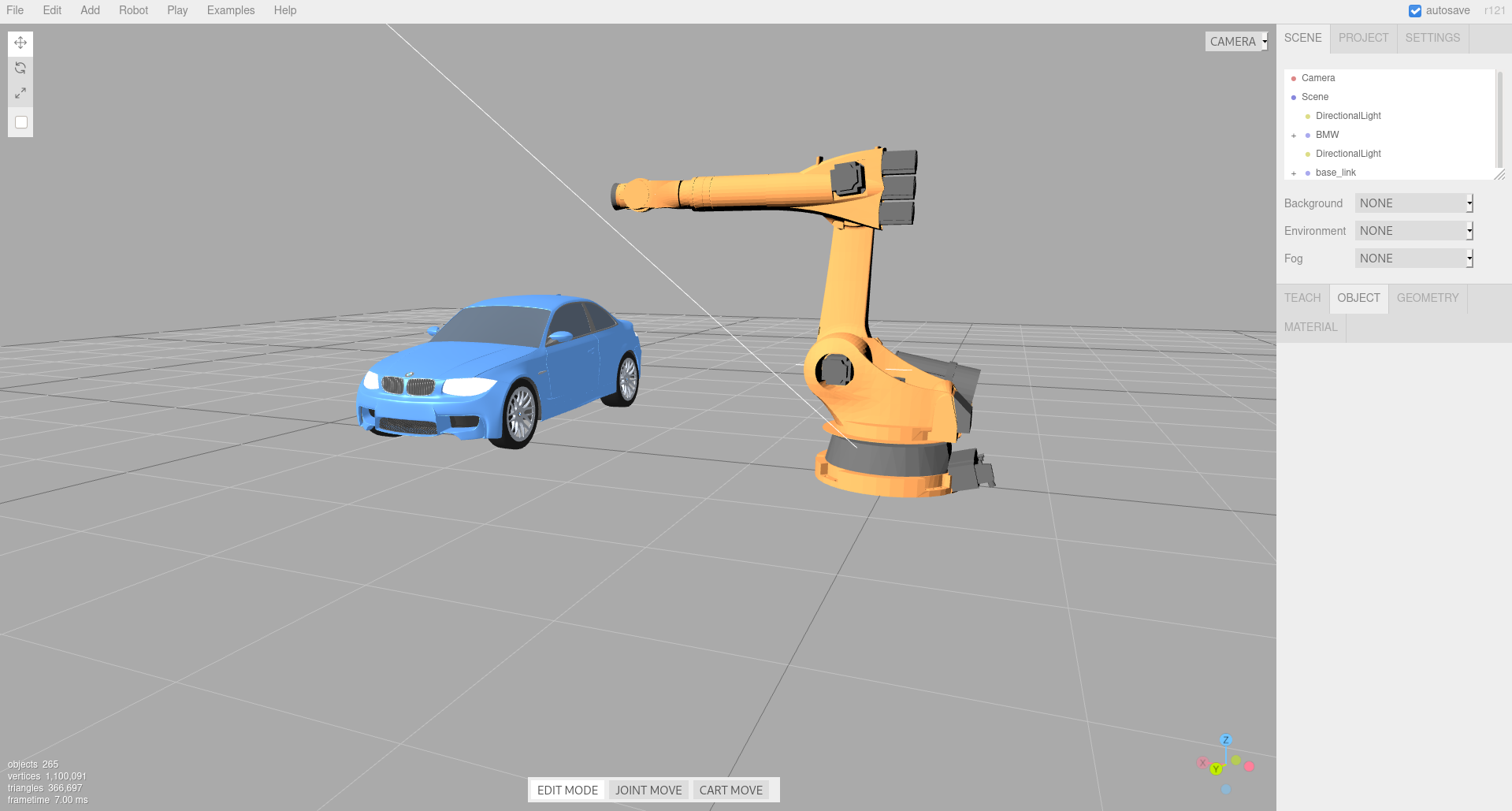
Task: Open the Robot menu
Action: tap(133, 10)
